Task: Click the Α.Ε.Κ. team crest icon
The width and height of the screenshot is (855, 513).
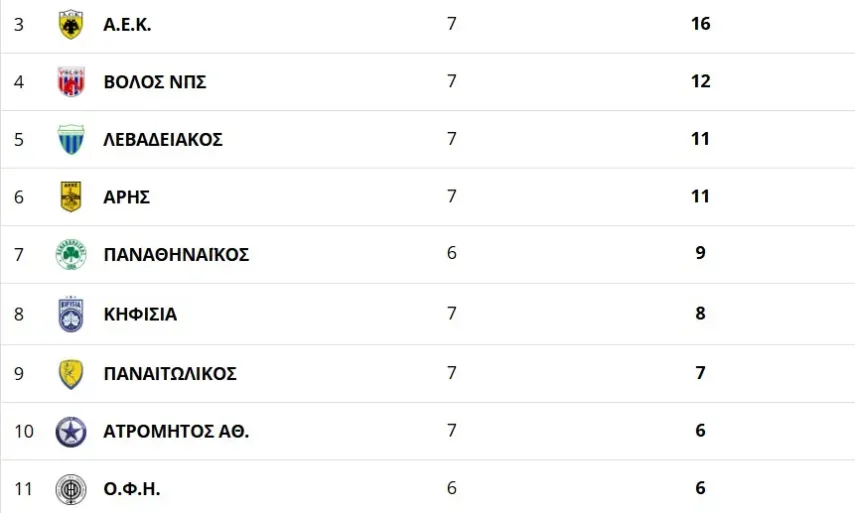Action: click(x=71, y=24)
